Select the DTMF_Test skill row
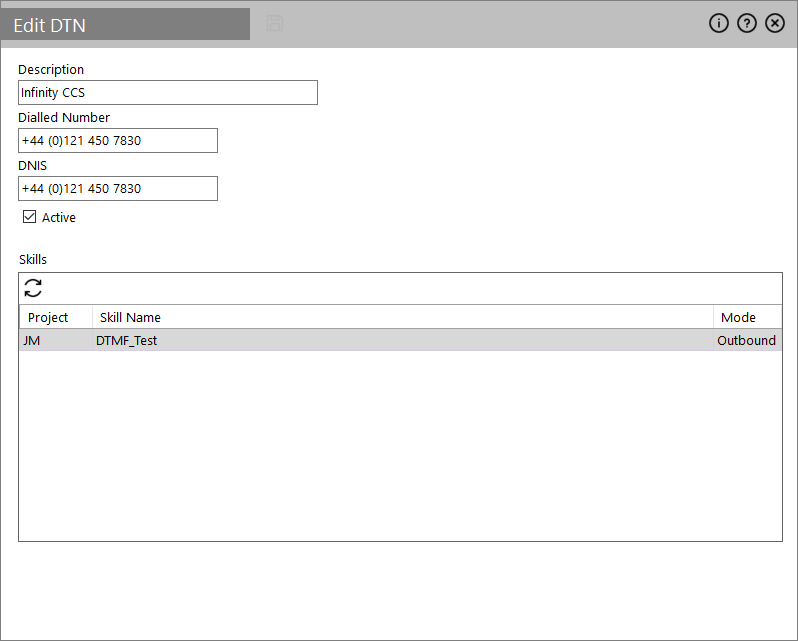The width and height of the screenshot is (798, 641). pos(127,340)
